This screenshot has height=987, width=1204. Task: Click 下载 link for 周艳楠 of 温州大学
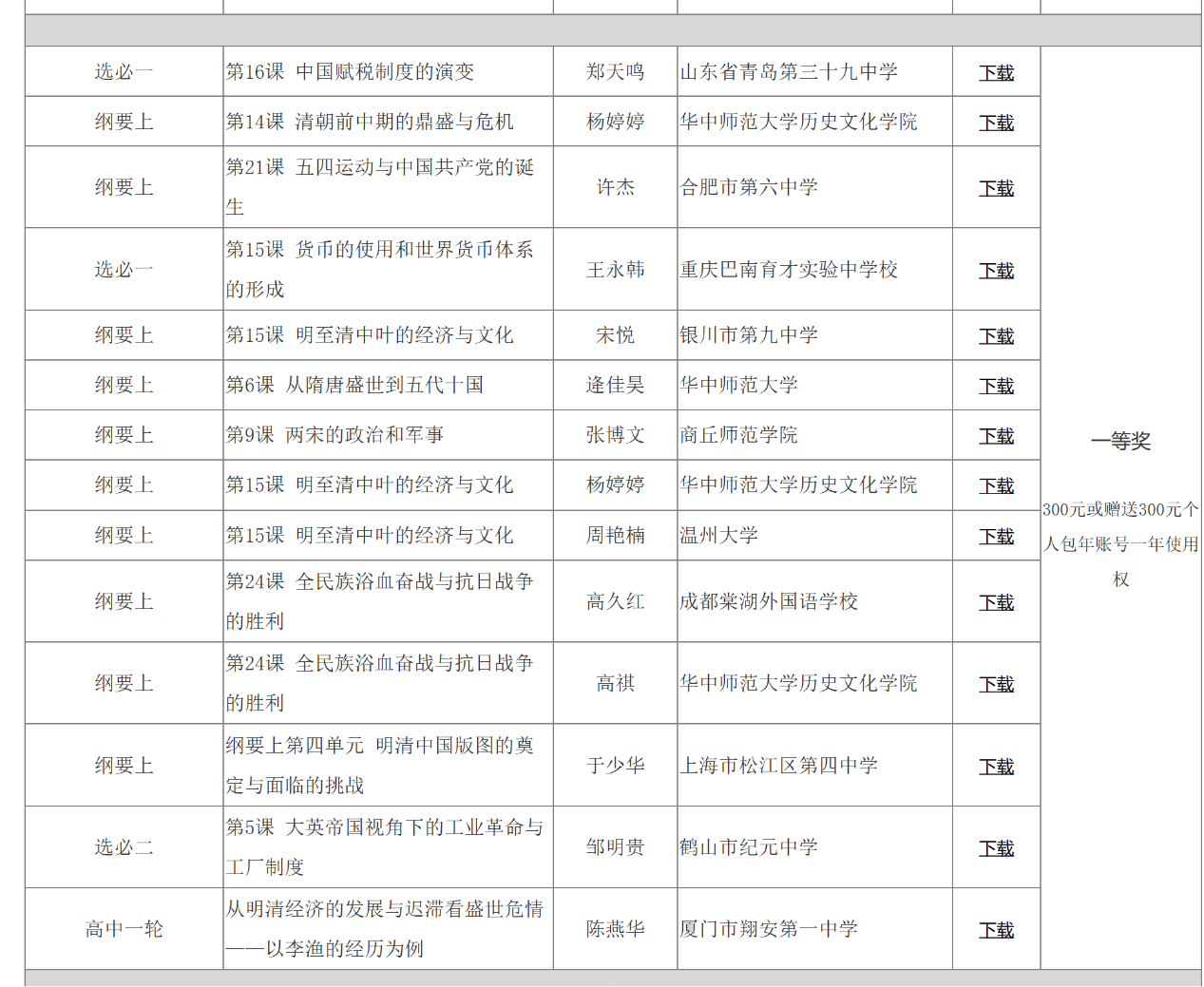[x=996, y=537]
